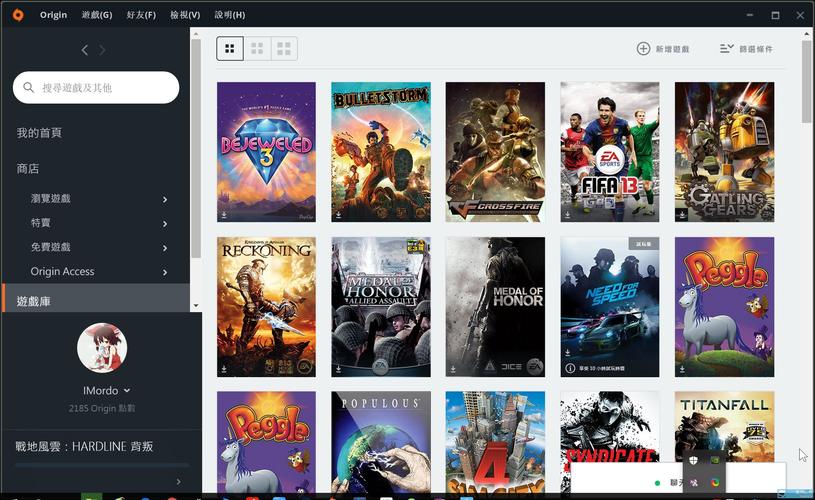The width and height of the screenshot is (815, 500).
Task: Go back with the left arrow
Action: [x=85, y=50]
